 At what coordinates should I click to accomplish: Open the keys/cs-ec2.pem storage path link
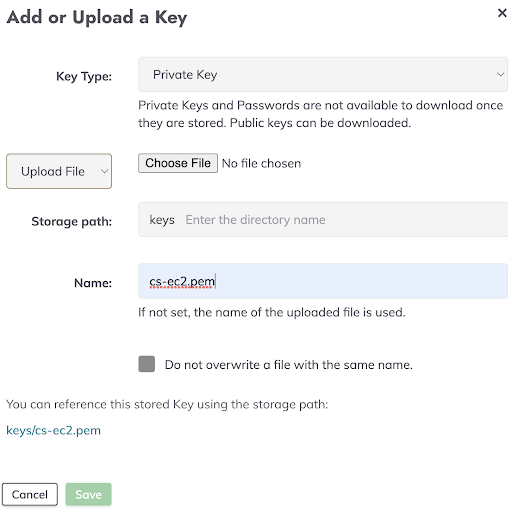click(53, 430)
